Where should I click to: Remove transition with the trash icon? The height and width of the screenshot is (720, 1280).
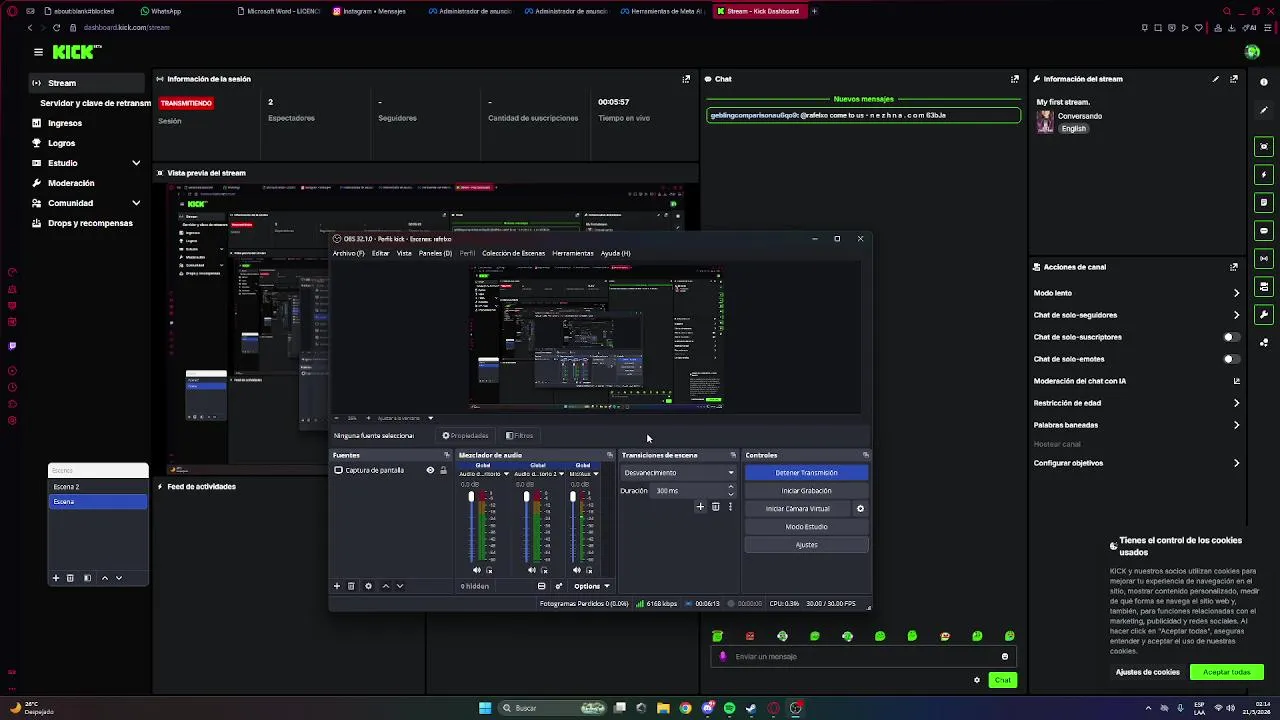[715, 507]
